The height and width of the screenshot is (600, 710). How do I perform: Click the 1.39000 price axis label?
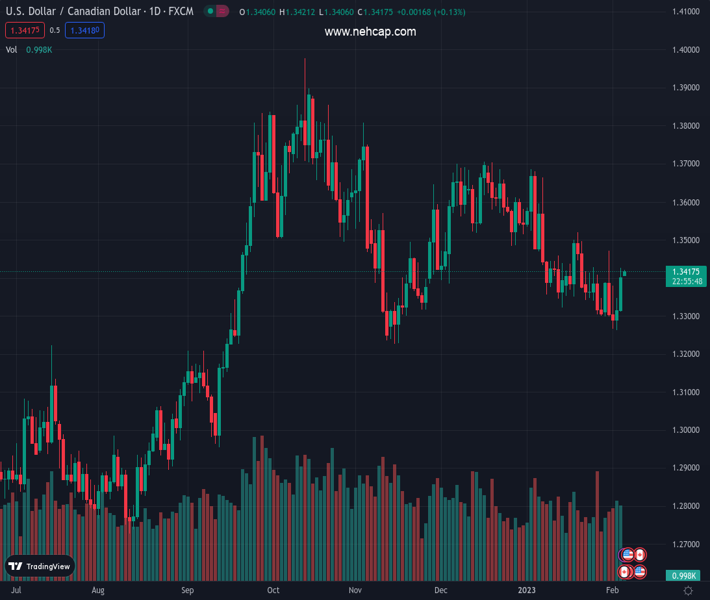(686, 87)
